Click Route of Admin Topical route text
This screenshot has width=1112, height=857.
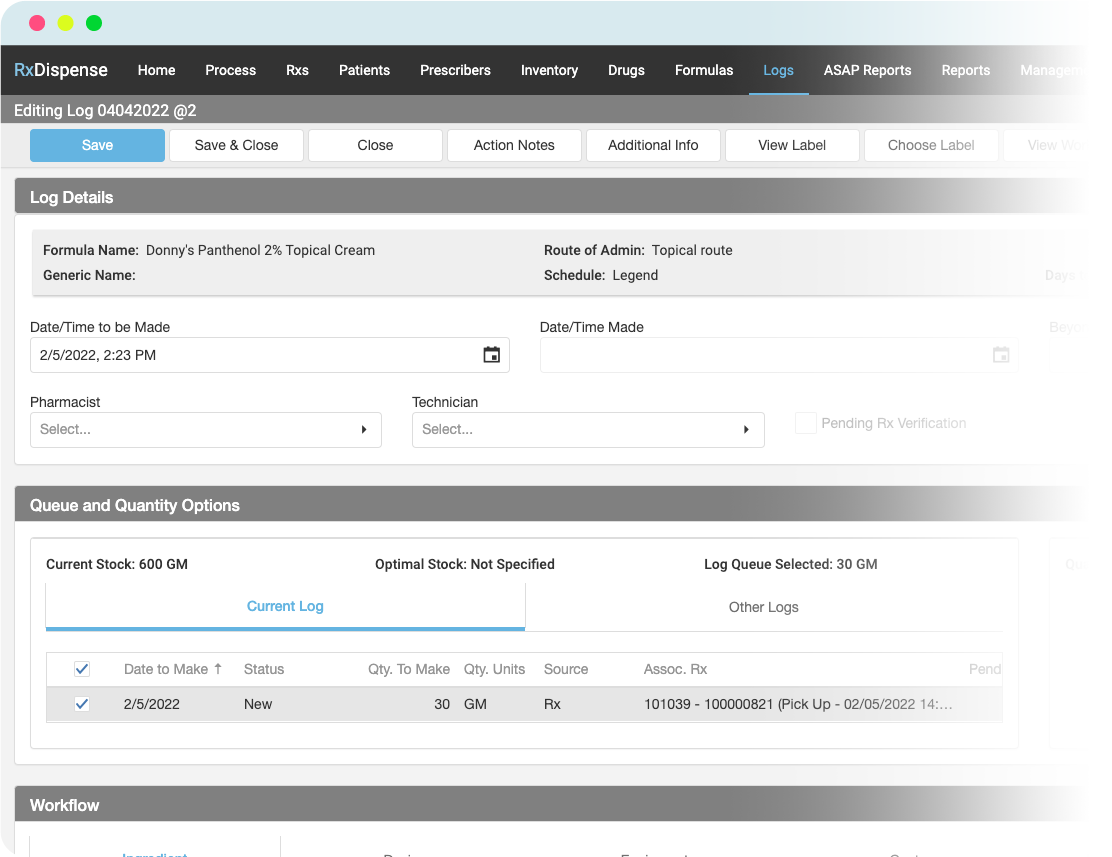[638, 250]
